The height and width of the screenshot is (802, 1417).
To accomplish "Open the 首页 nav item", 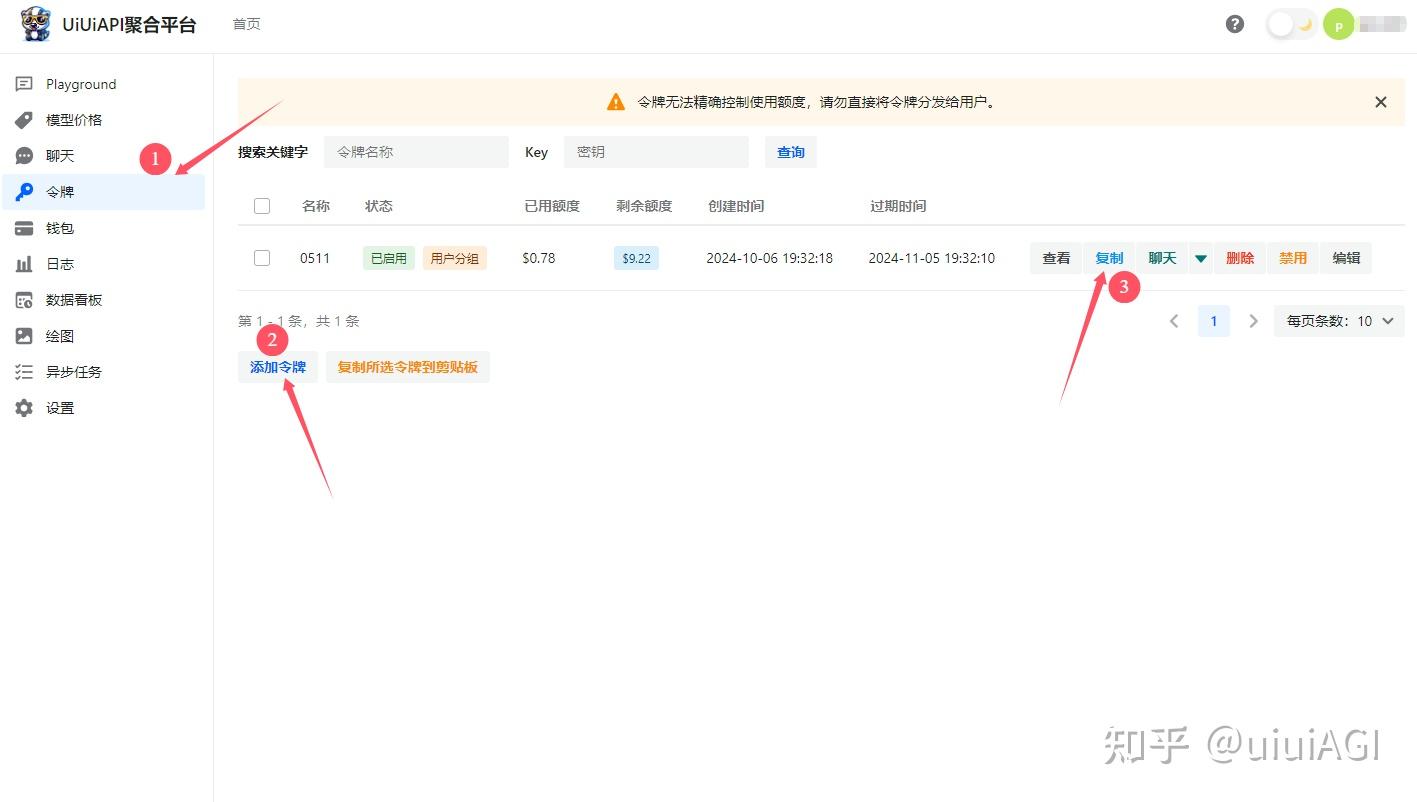I will (246, 24).
